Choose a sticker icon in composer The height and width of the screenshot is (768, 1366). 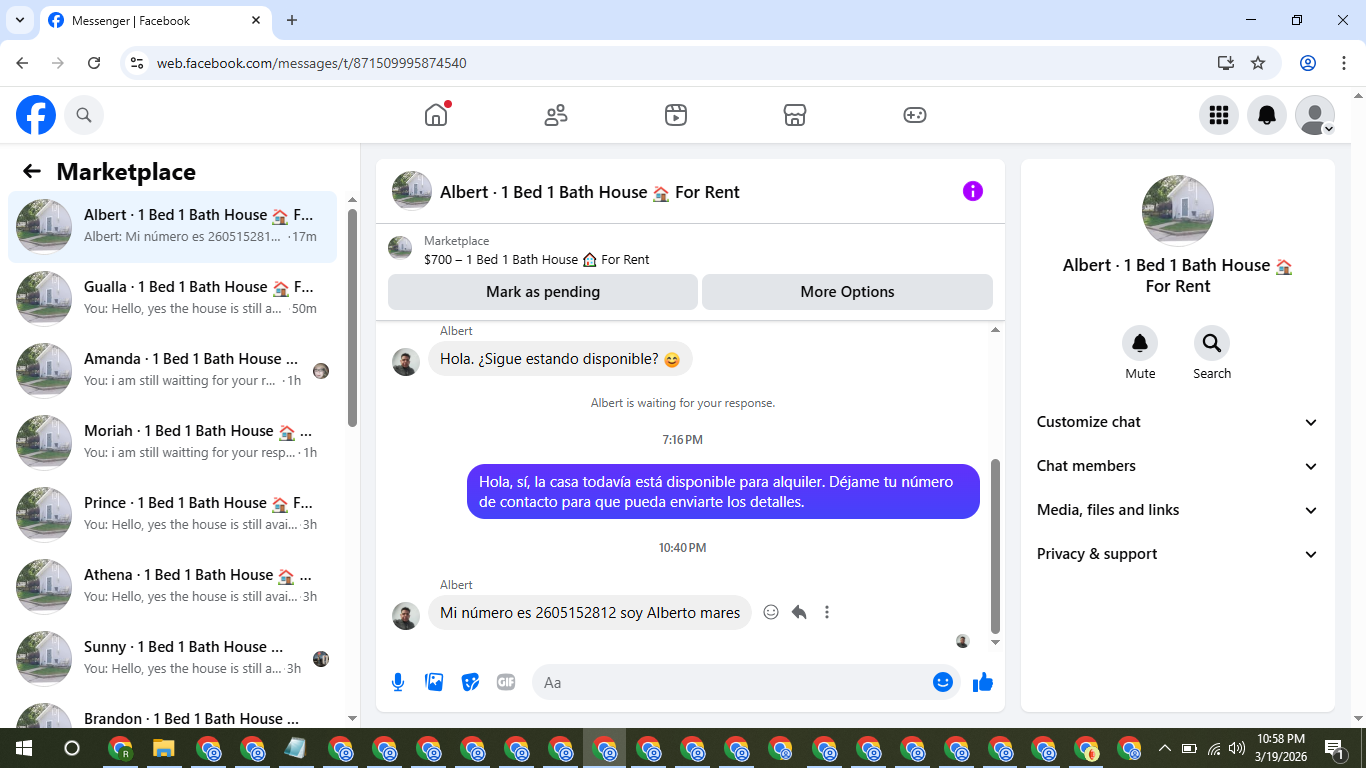coord(470,682)
